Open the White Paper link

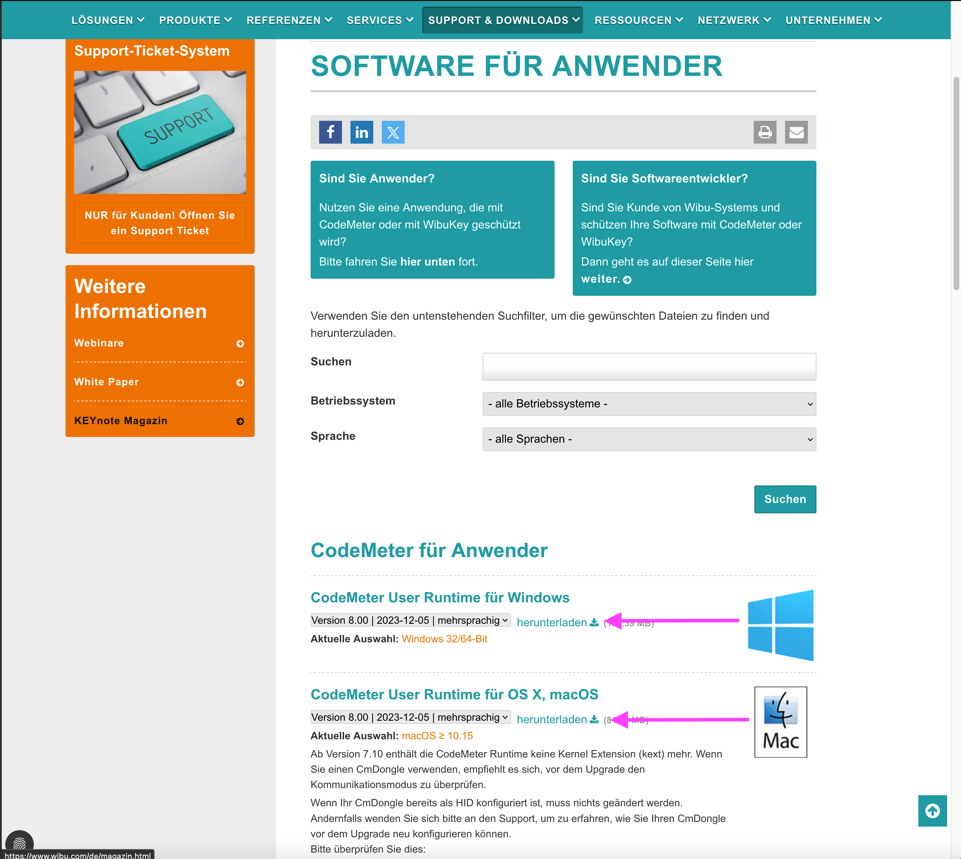(106, 382)
